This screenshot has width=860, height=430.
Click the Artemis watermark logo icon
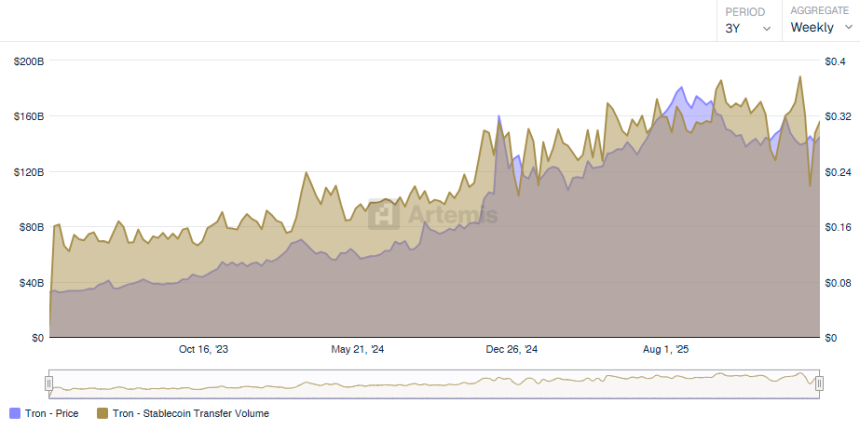tap(383, 214)
